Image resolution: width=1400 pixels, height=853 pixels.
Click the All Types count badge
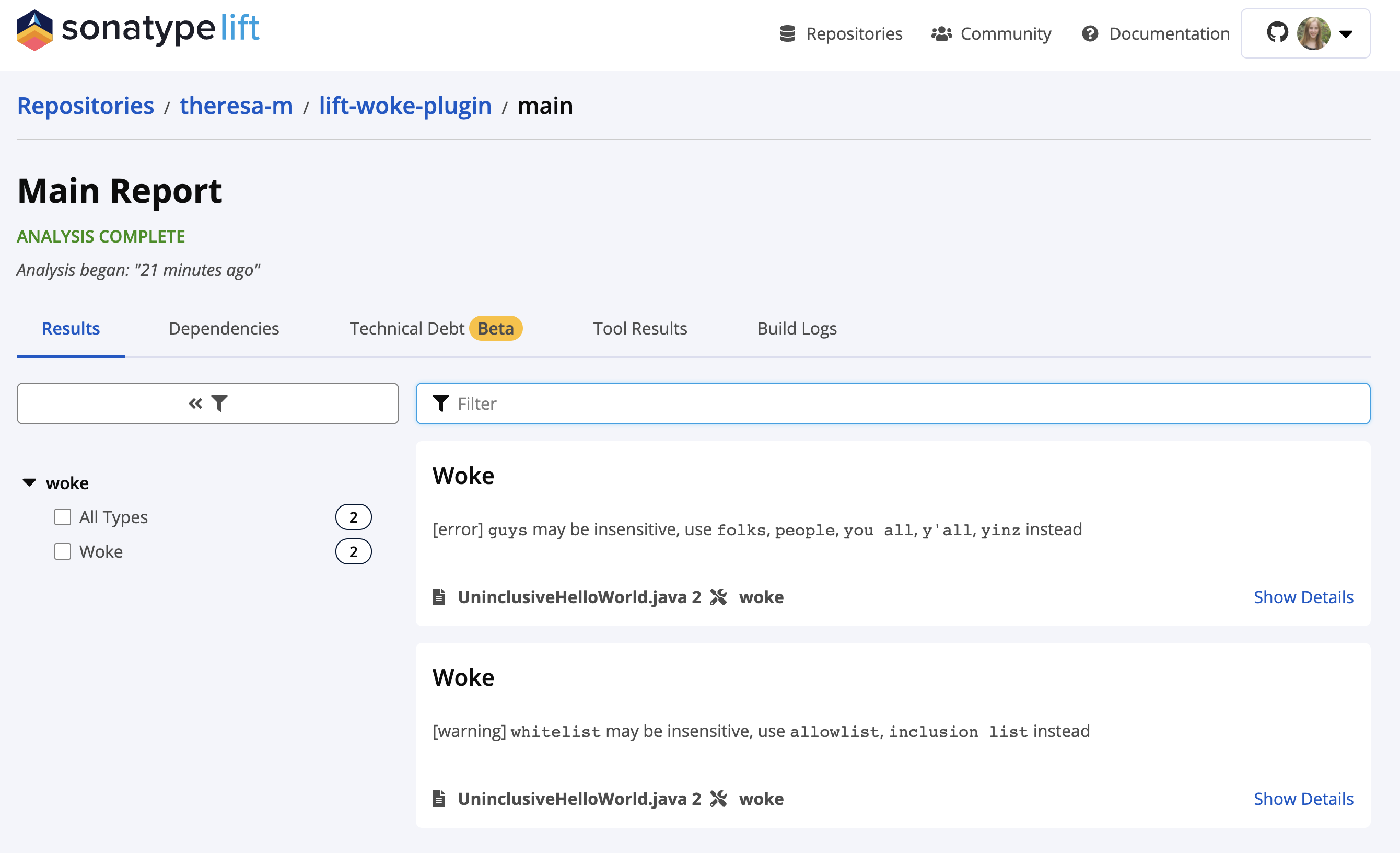tap(354, 517)
